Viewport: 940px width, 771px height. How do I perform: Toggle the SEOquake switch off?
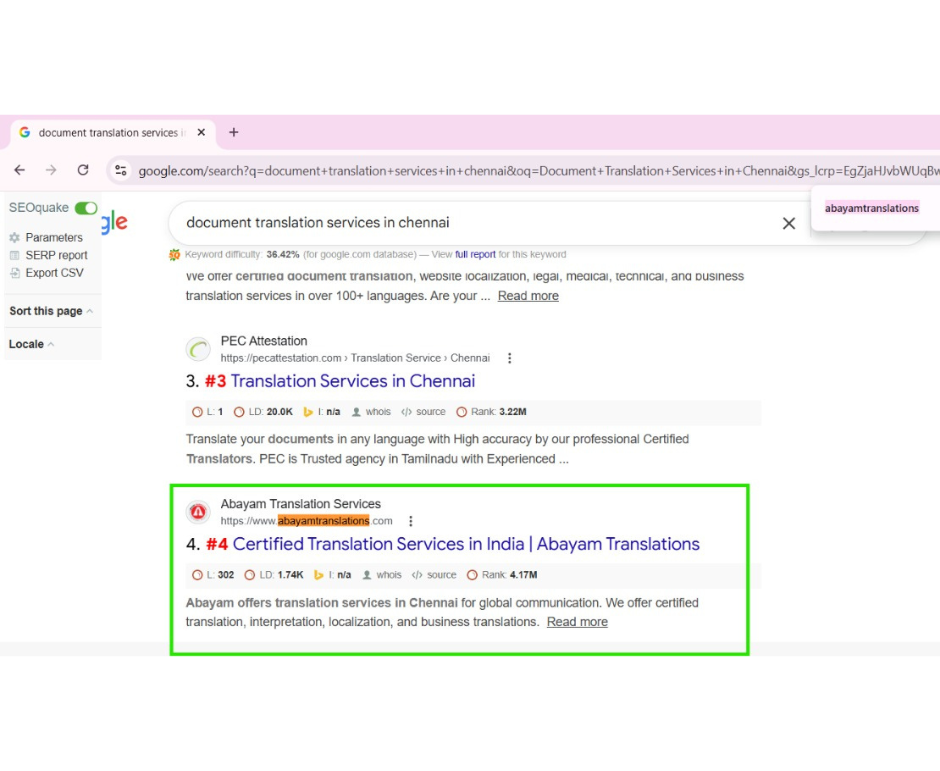[x=86, y=207]
